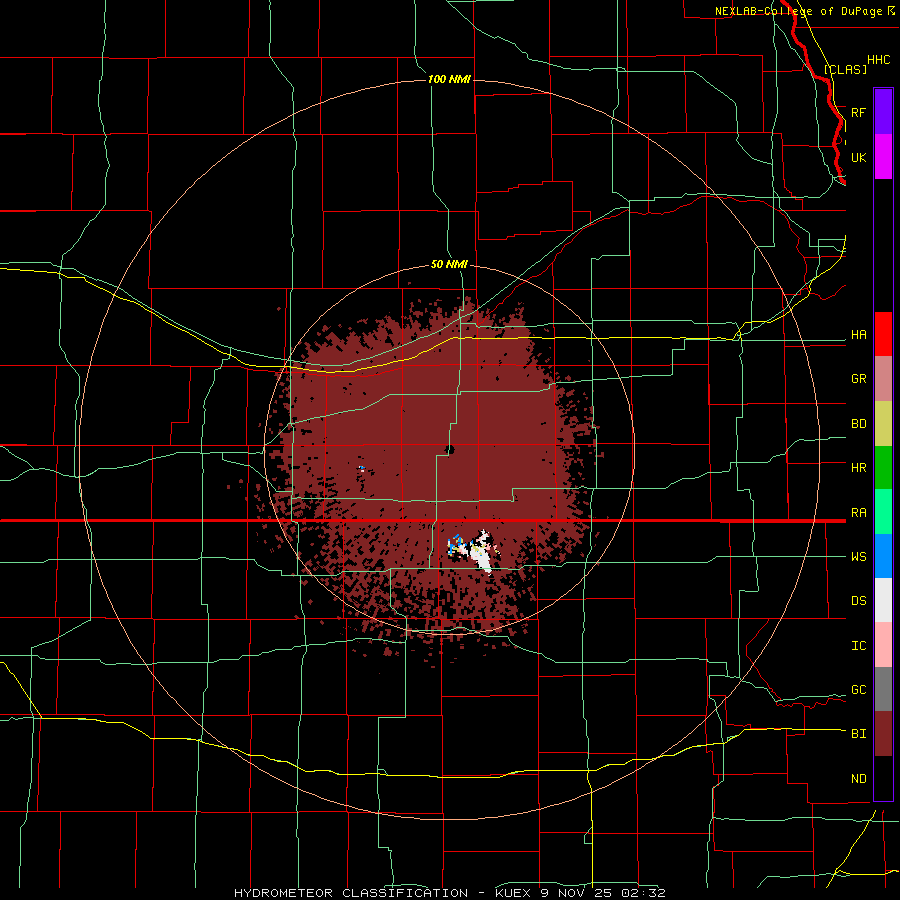Click the 'HHC' product label
This screenshot has height=900, width=900.
click(878, 60)
